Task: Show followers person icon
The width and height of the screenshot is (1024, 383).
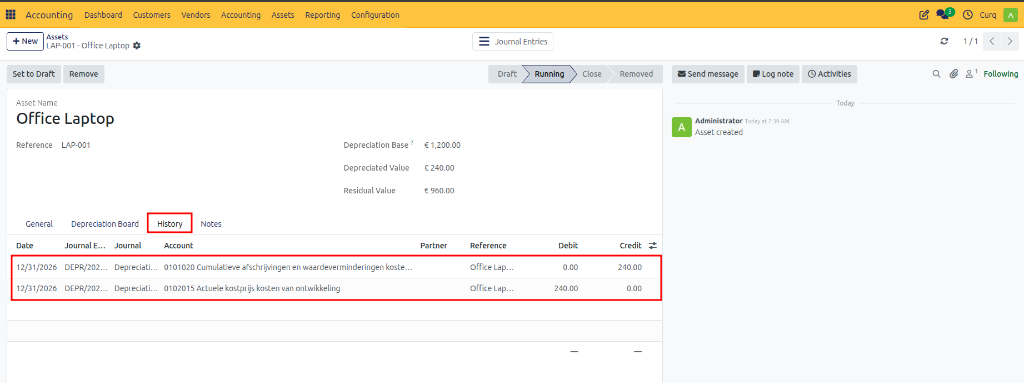Action: tap(971, 74)
